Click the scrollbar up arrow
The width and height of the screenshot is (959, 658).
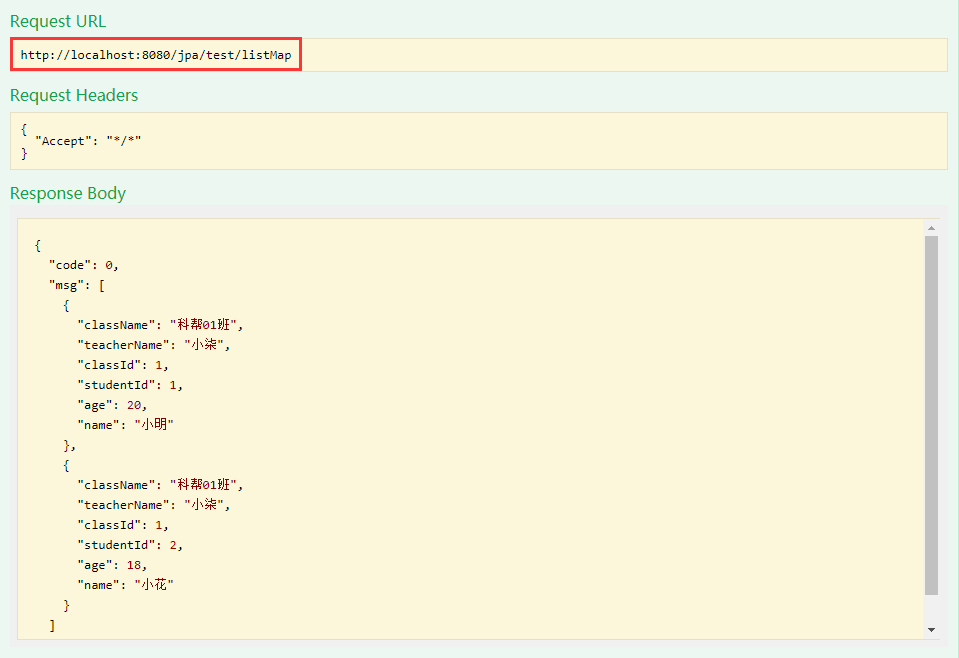[932, 227]
